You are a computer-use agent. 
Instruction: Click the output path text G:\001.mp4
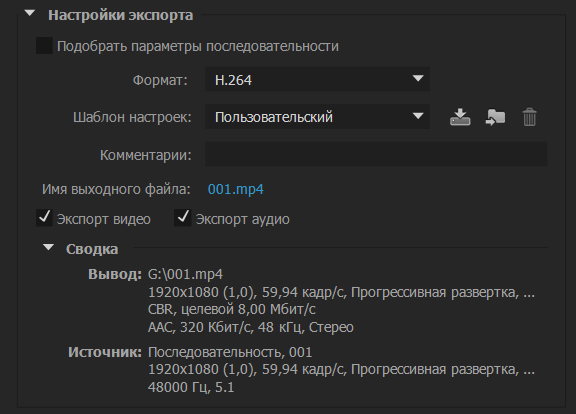(x=185, y=274)
